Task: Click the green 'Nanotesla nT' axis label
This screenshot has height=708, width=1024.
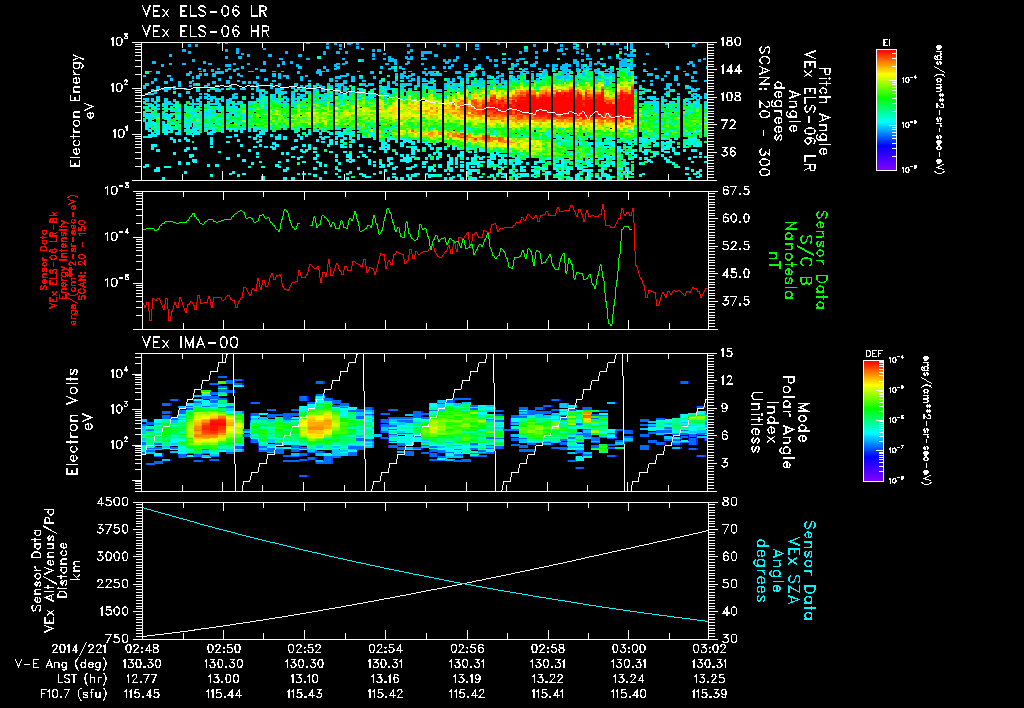Action: point(781,260)
